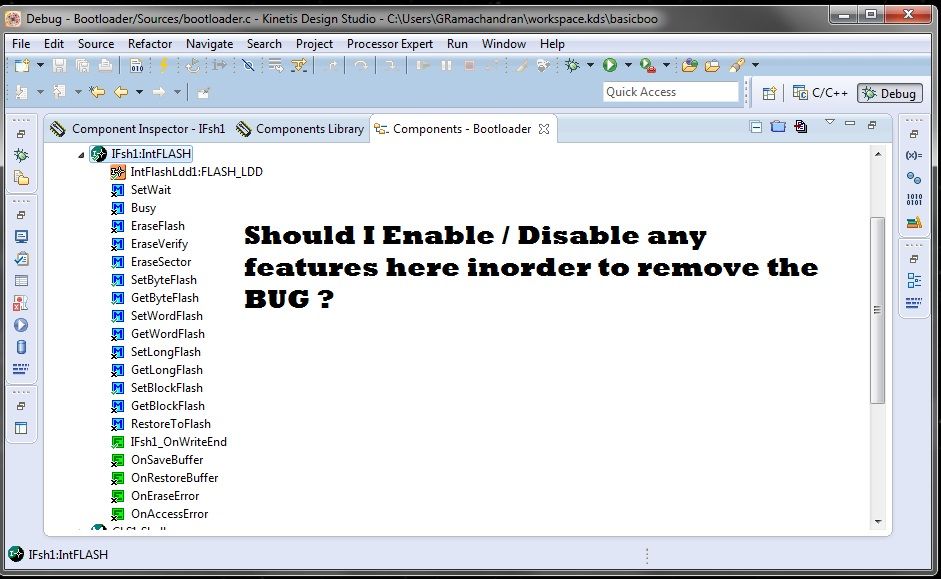Click the Components view vertical scrollbar thumb
941x579 pixels.
point(877,310)
